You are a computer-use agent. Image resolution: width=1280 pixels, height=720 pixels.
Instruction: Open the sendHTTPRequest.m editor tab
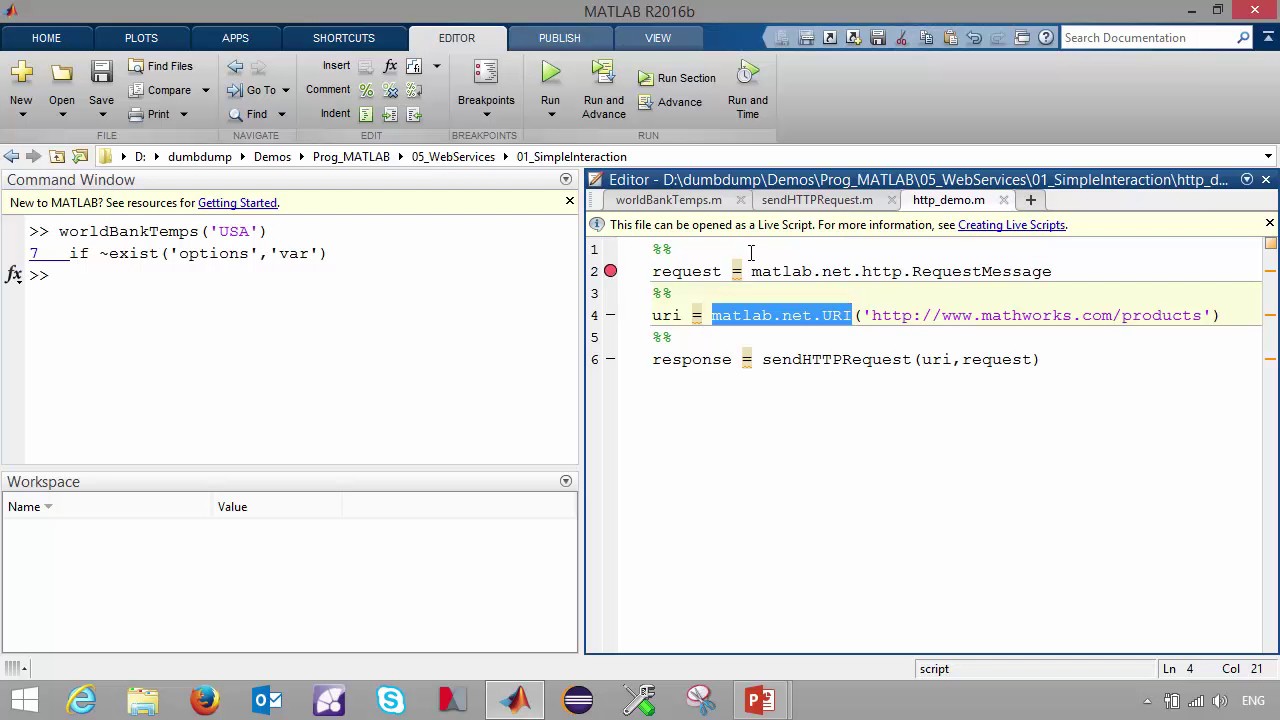click(817, 200)
